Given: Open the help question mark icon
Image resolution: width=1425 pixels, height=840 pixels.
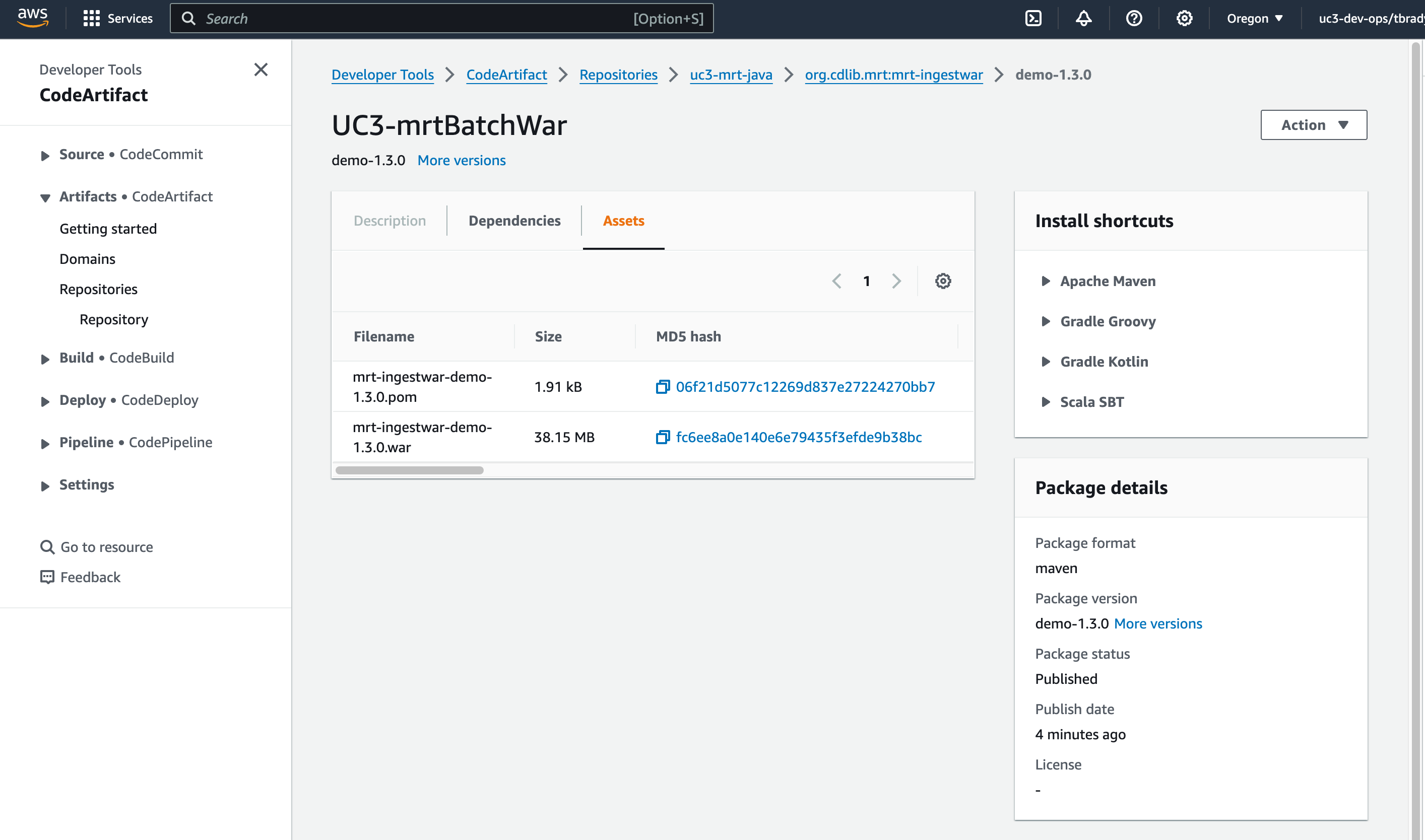Looking at the screenshot, I should pos(1133,18).
